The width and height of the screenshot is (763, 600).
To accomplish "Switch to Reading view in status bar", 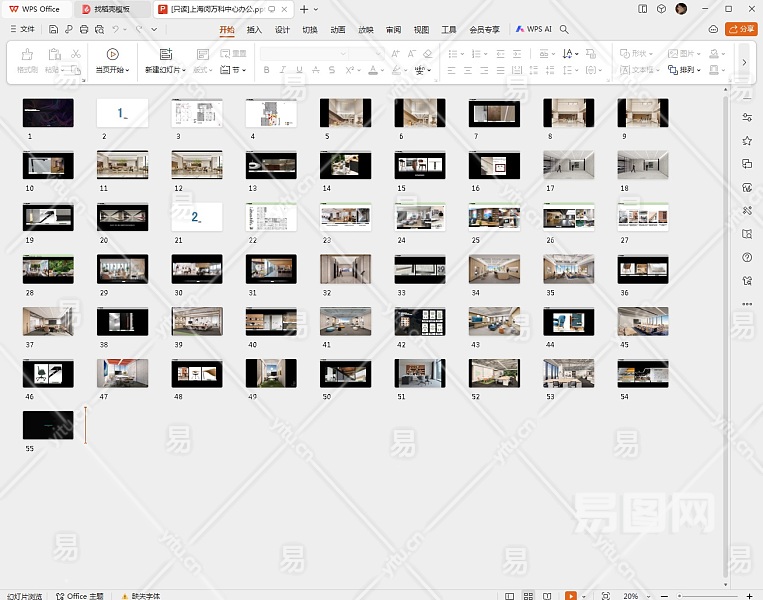I will coord(546,595).
